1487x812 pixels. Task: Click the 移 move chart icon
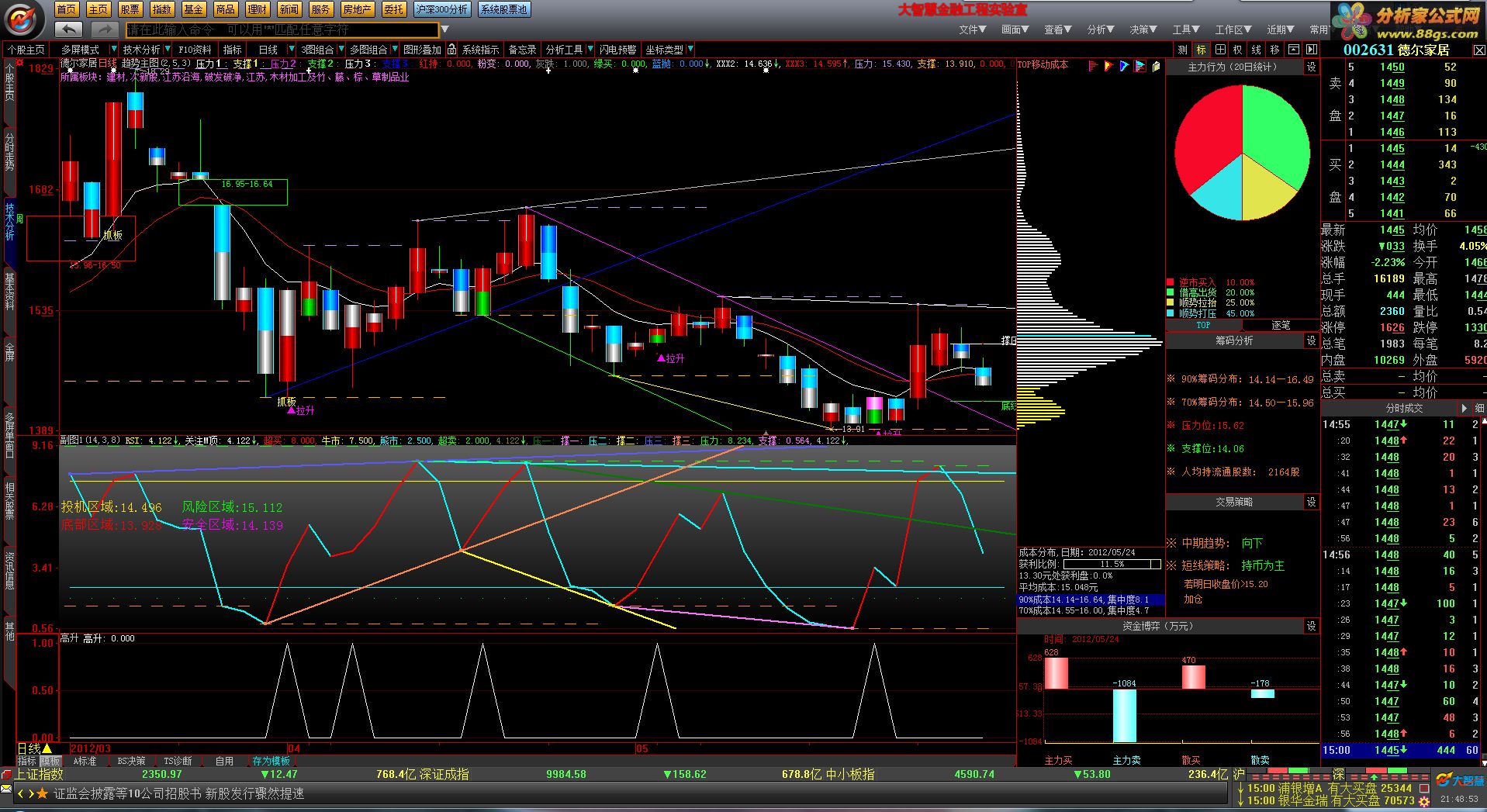(x=1275, y=50)
